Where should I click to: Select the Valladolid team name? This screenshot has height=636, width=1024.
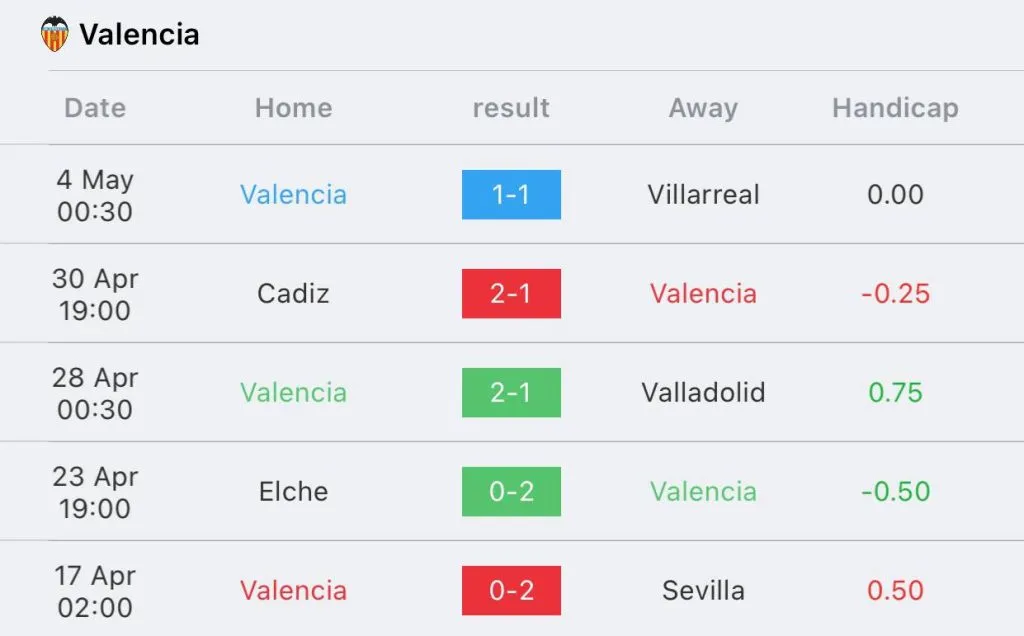click(x=703, y=393)
